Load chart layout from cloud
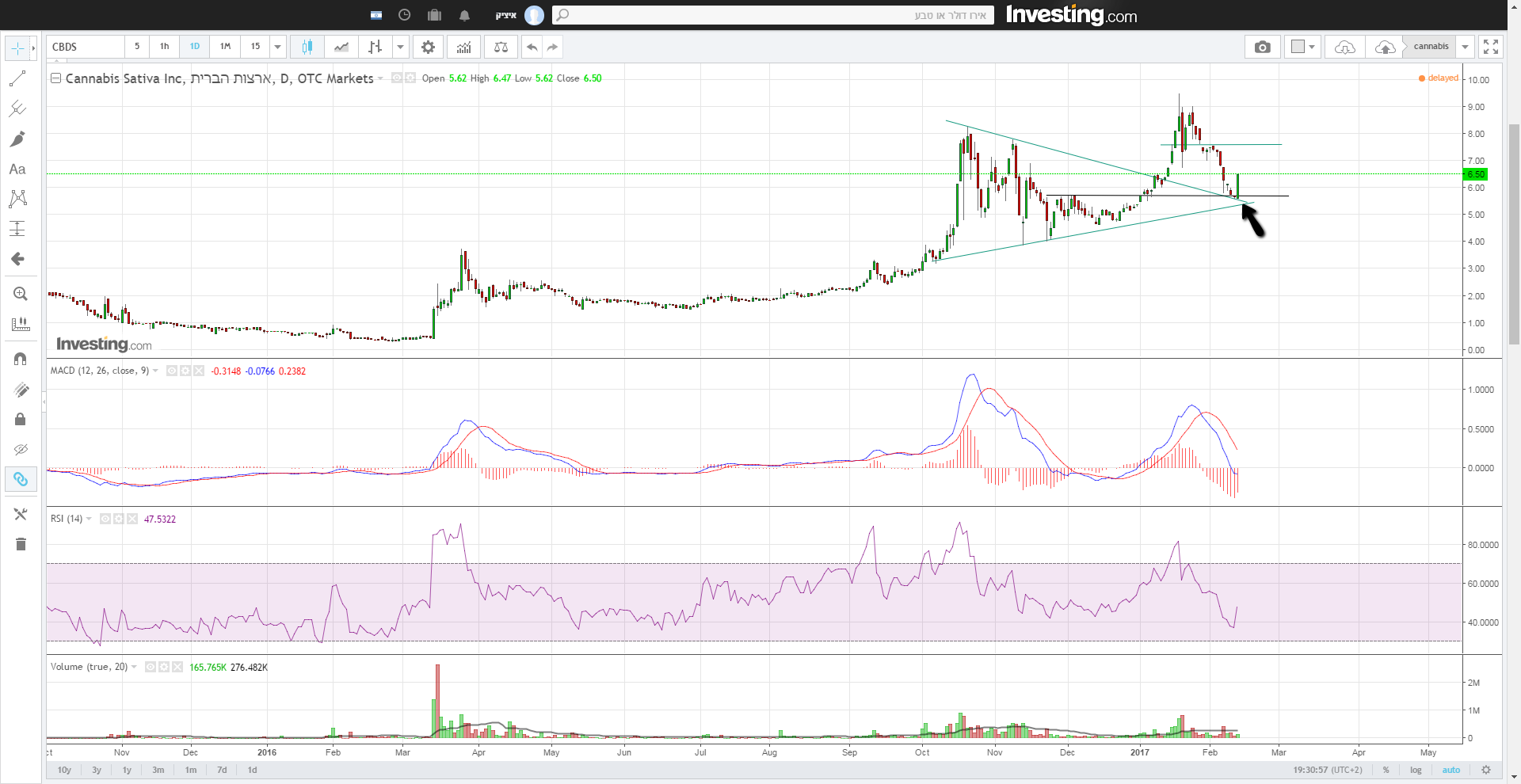Screen dimensions: 1521x784 1345,47
